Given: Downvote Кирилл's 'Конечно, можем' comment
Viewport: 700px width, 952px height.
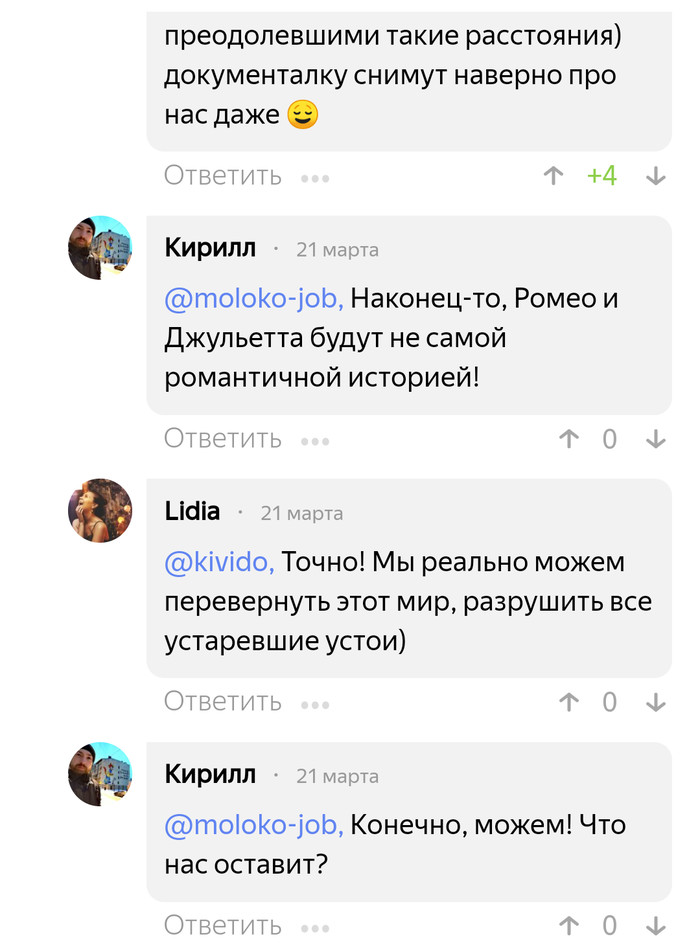Looking at the screenshot, I should 656,925.
